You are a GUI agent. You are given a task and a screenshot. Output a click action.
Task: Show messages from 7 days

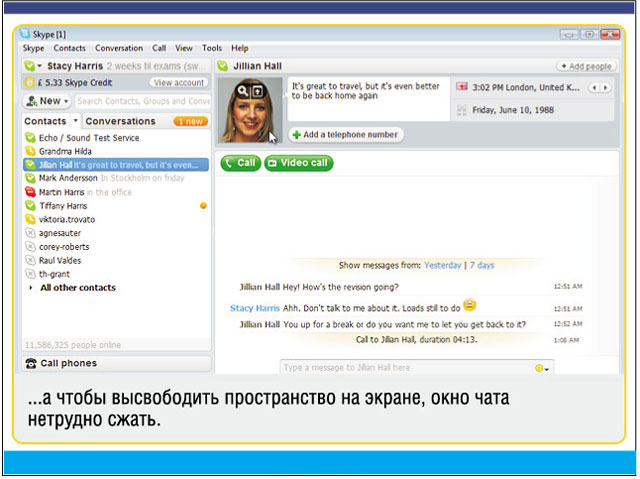[482, 265]
